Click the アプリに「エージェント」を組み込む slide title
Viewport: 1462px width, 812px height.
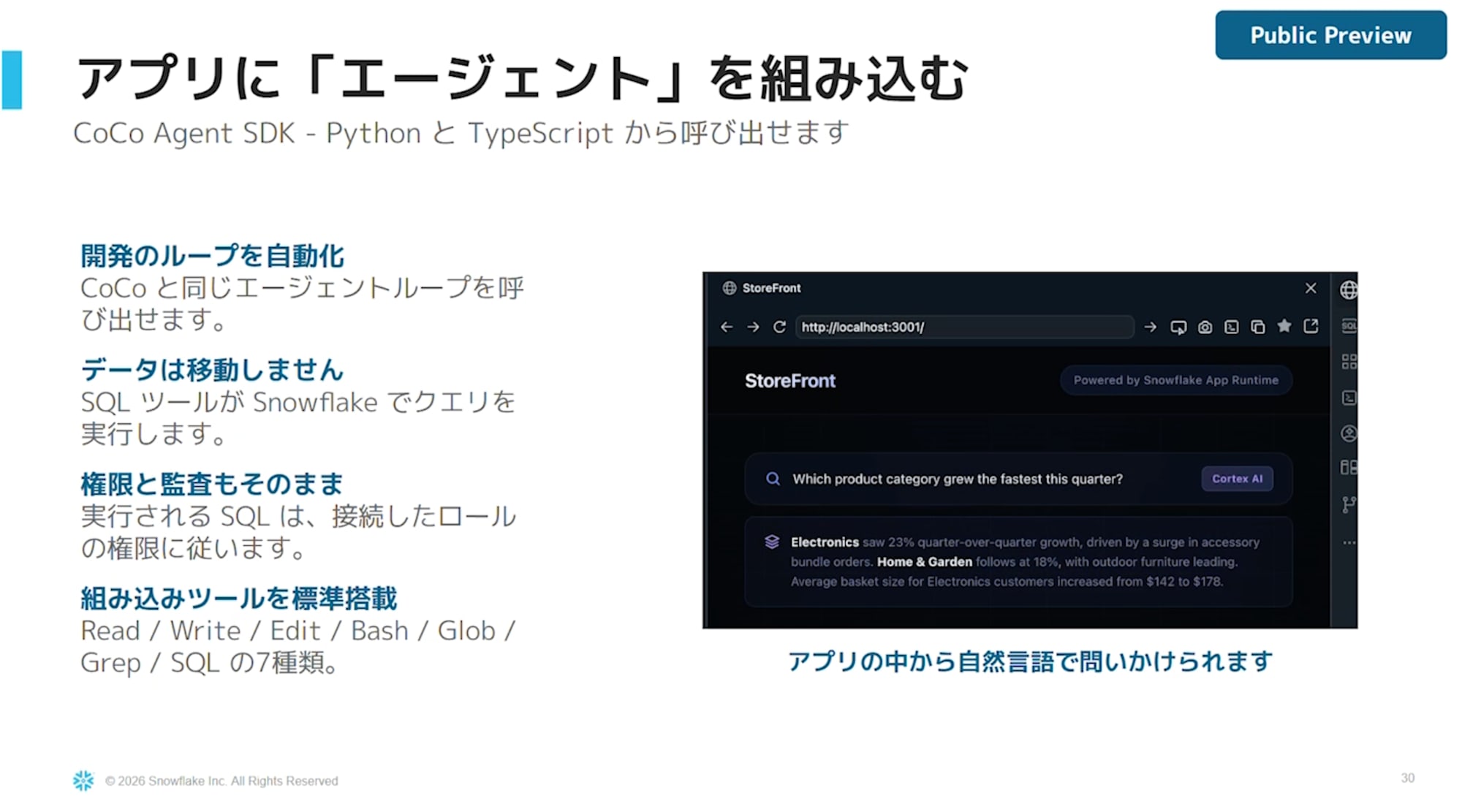522,78
